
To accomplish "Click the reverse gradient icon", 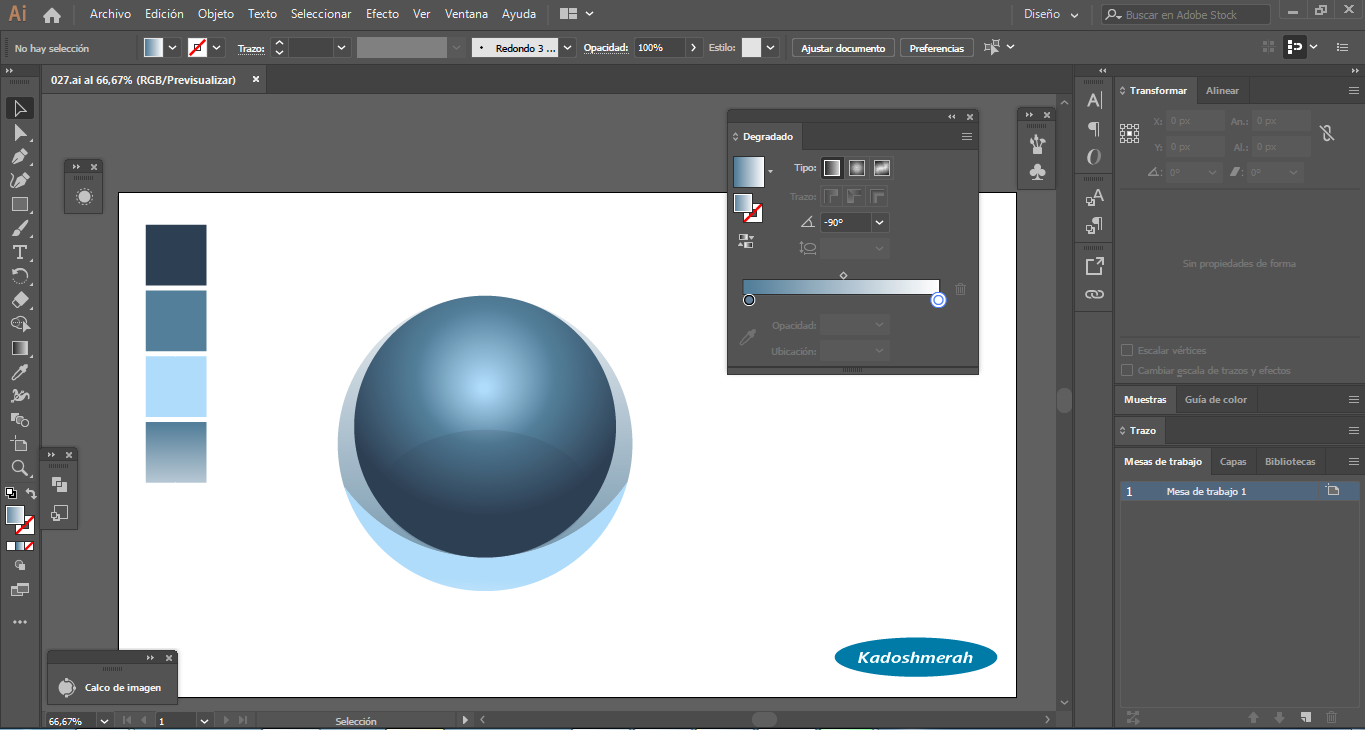I will coord(746,241).
